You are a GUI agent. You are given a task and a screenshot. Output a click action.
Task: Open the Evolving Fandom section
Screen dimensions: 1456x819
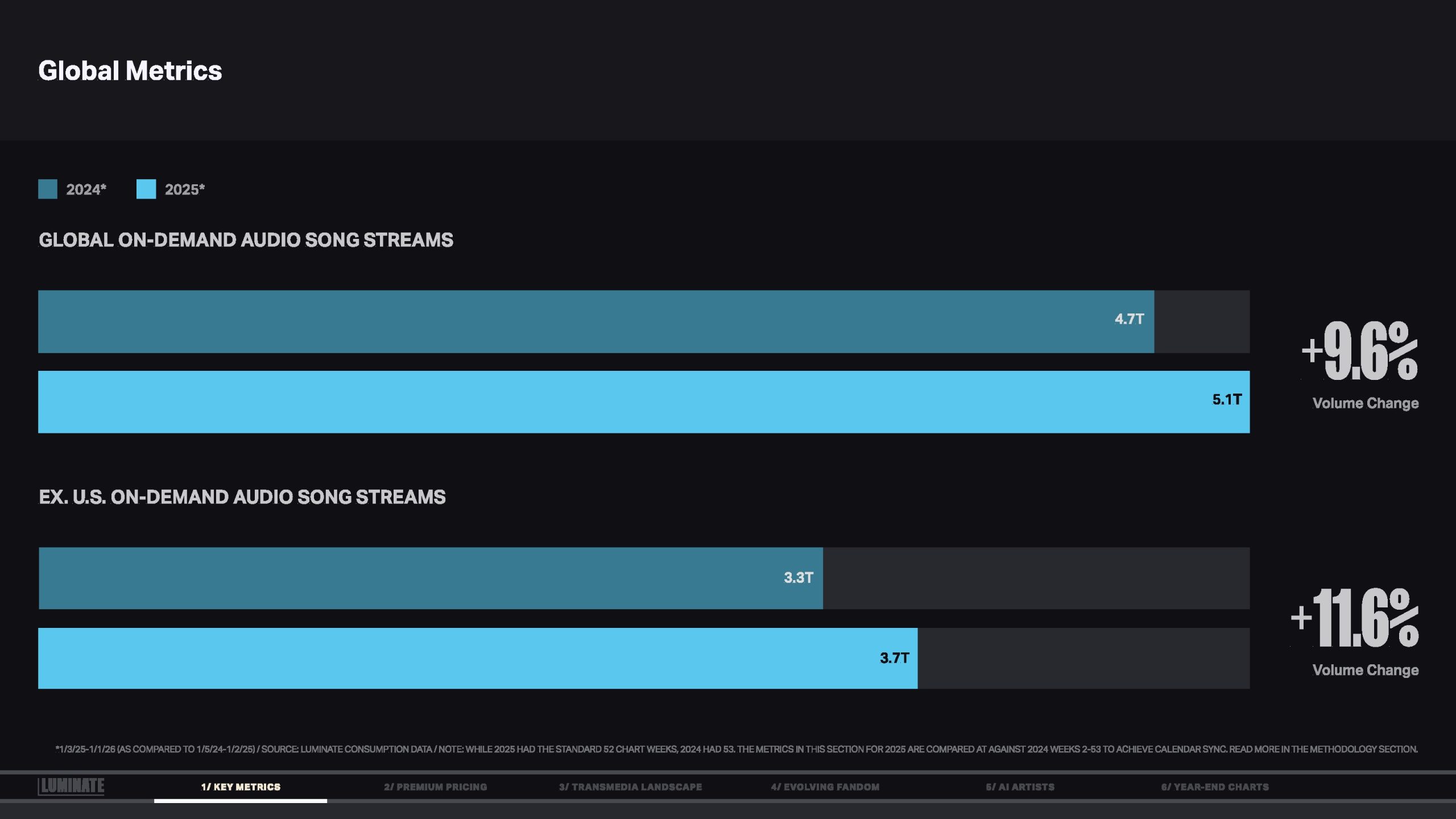tap(825, 787)
